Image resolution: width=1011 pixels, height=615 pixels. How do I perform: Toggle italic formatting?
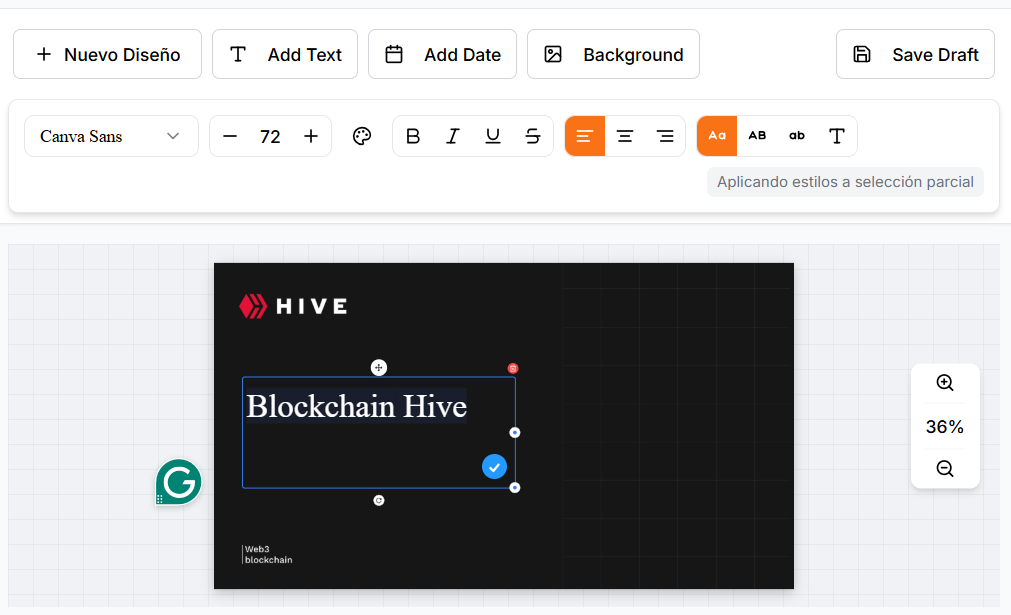pos(453,136)
